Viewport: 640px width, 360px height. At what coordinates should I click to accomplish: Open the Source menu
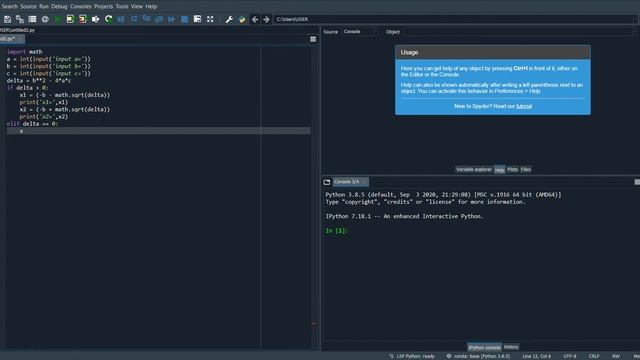(29, 7)
